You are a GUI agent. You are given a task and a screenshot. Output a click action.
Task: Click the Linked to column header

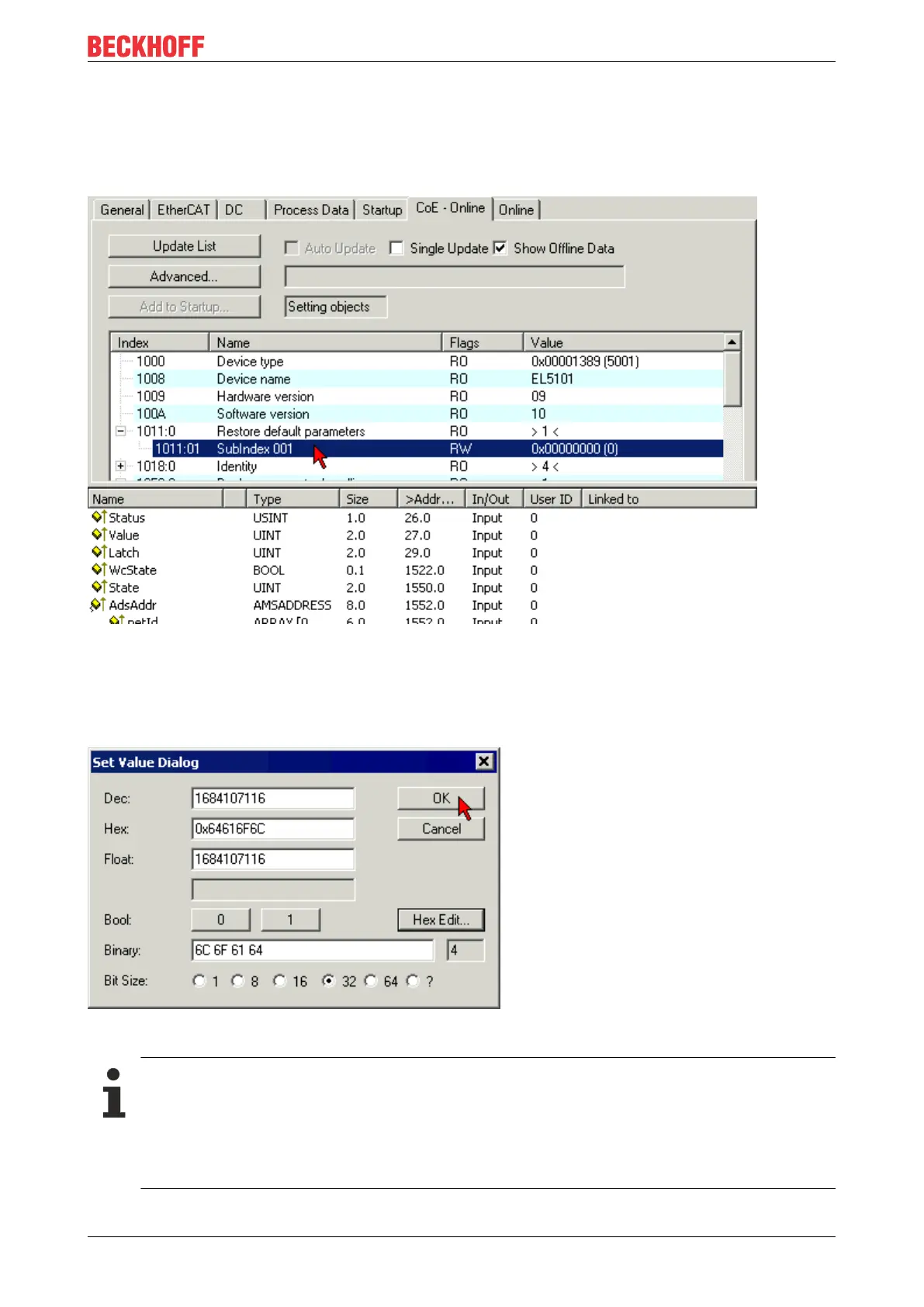[669, 499]
